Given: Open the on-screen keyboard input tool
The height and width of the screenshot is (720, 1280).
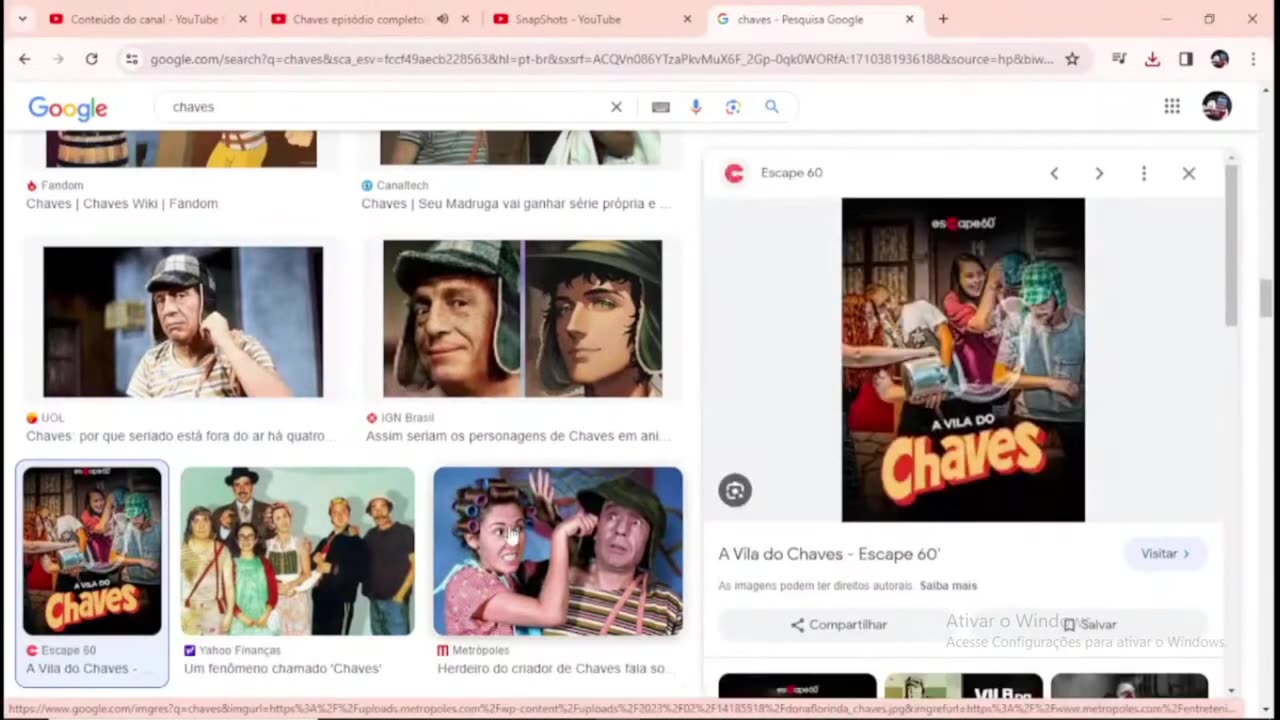Looking at the screenshot, I should (660, 107).
